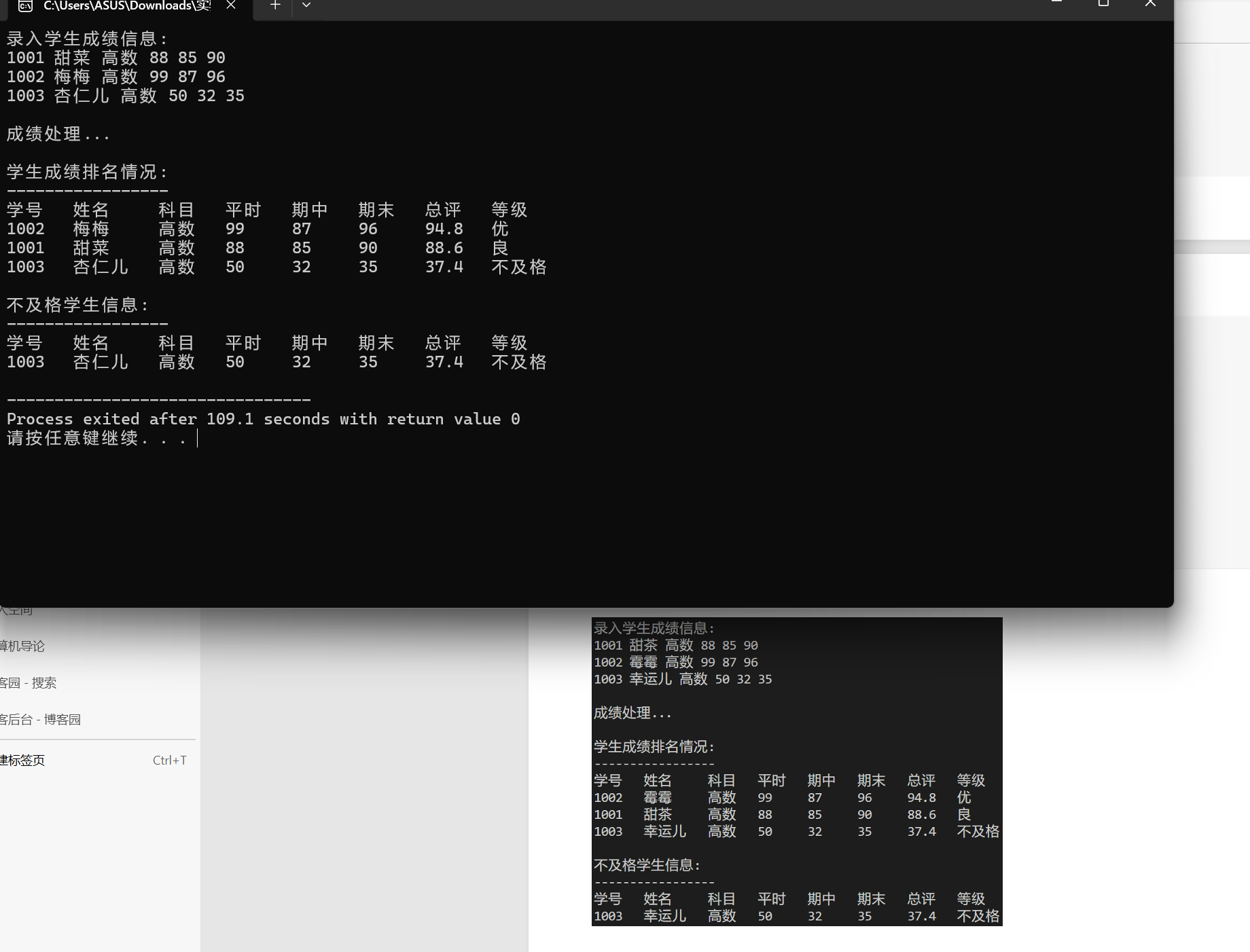
Task: Click grade '良' in the ranking table
Action: (x=500, y=248)
